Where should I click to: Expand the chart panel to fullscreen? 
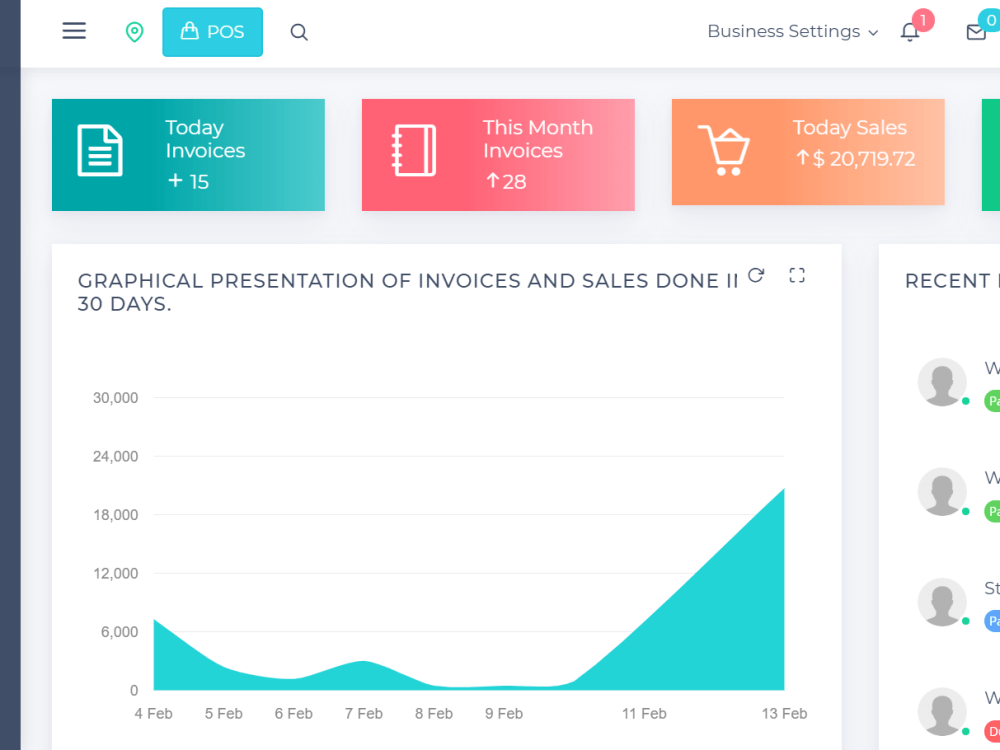pos(797,275)
